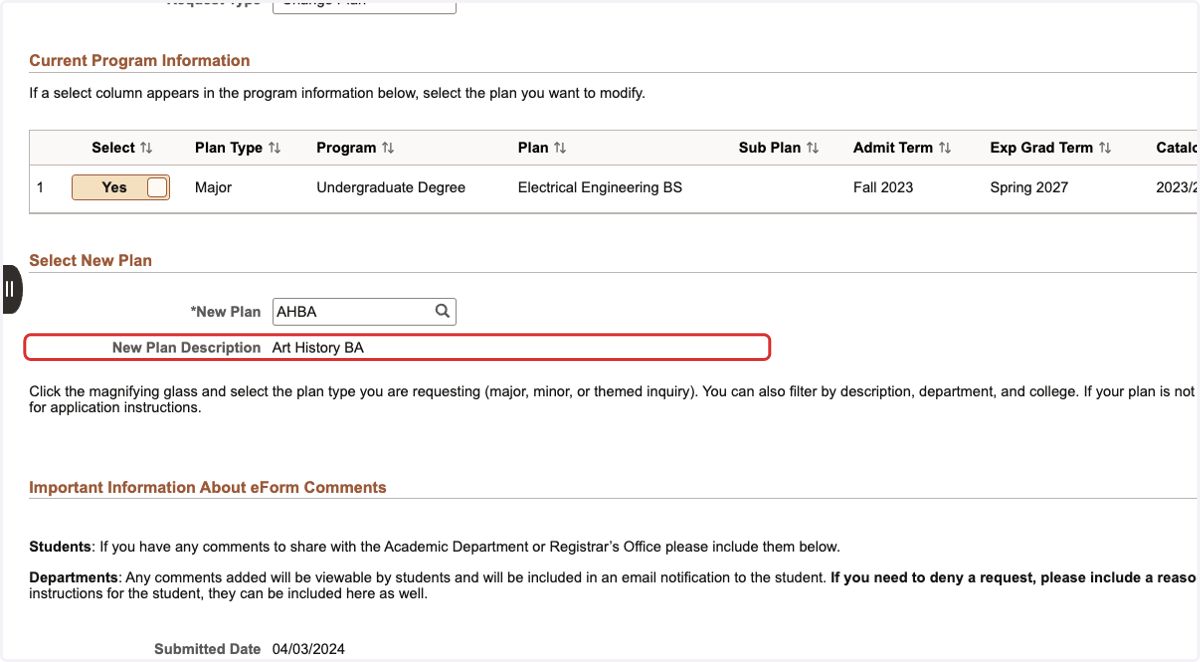
Task: Click the Select New Plan heading
Action: (91, 260)
